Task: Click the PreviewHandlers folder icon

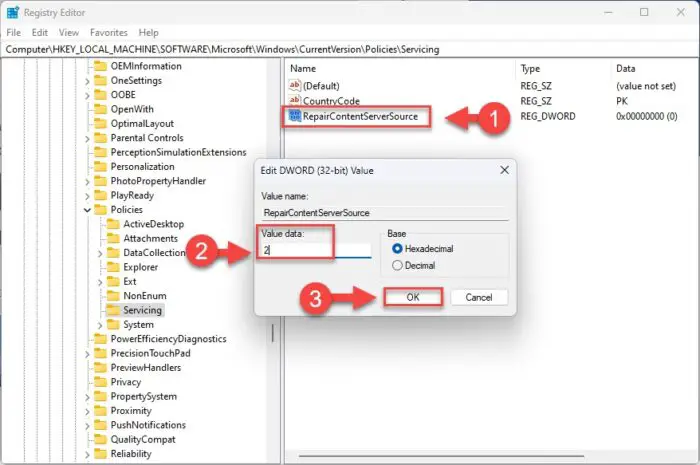Action: tap(100, 367)
